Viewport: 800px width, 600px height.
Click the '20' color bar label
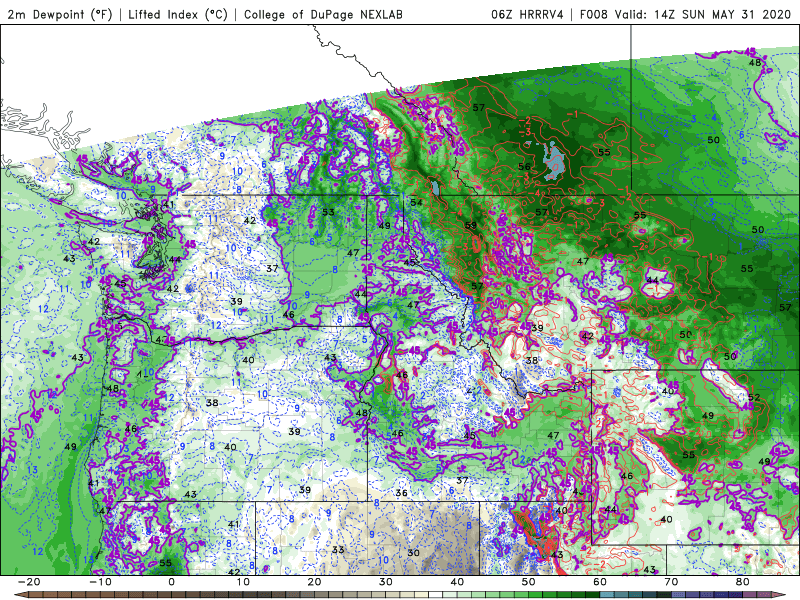[314, 582]
